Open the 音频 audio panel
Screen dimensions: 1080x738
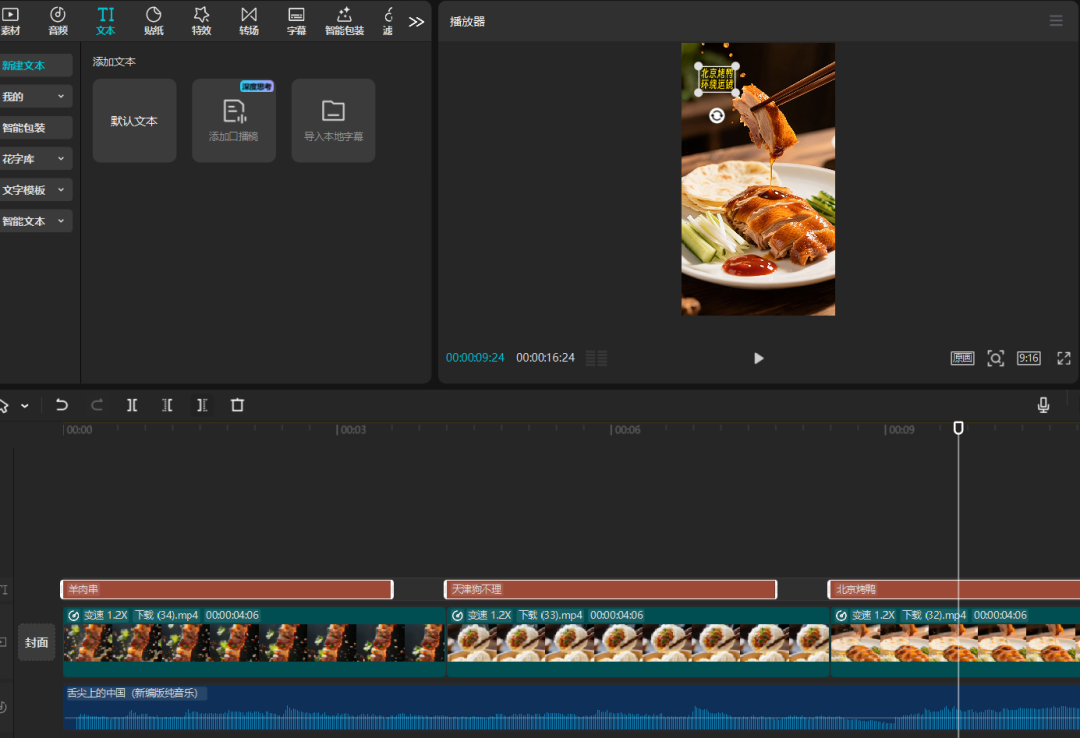click(x=57, y=20)
